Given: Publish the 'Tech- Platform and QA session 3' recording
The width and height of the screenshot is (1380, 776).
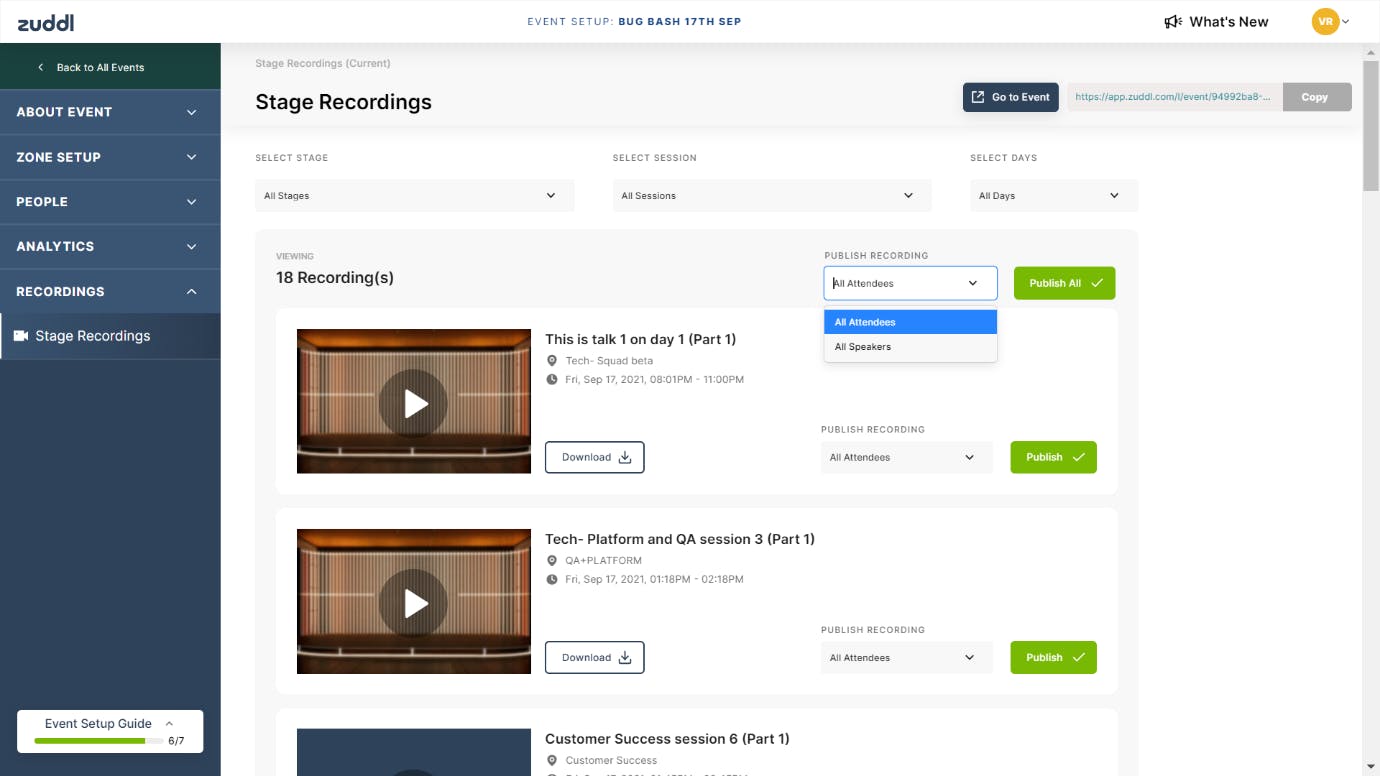Looking at the screenshot, I should point(1053,657).
